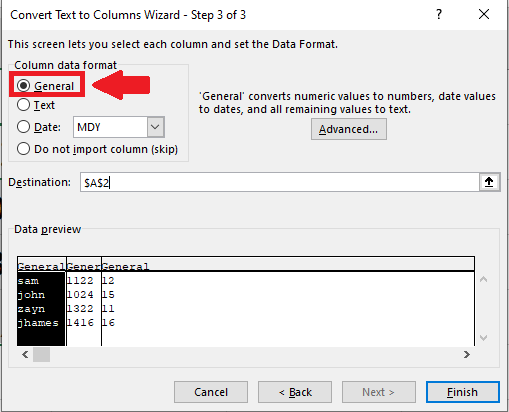This screenshot has width=509, height=412.
Task: Click the horizontal scroll right arrow
Action: [467, 354]
